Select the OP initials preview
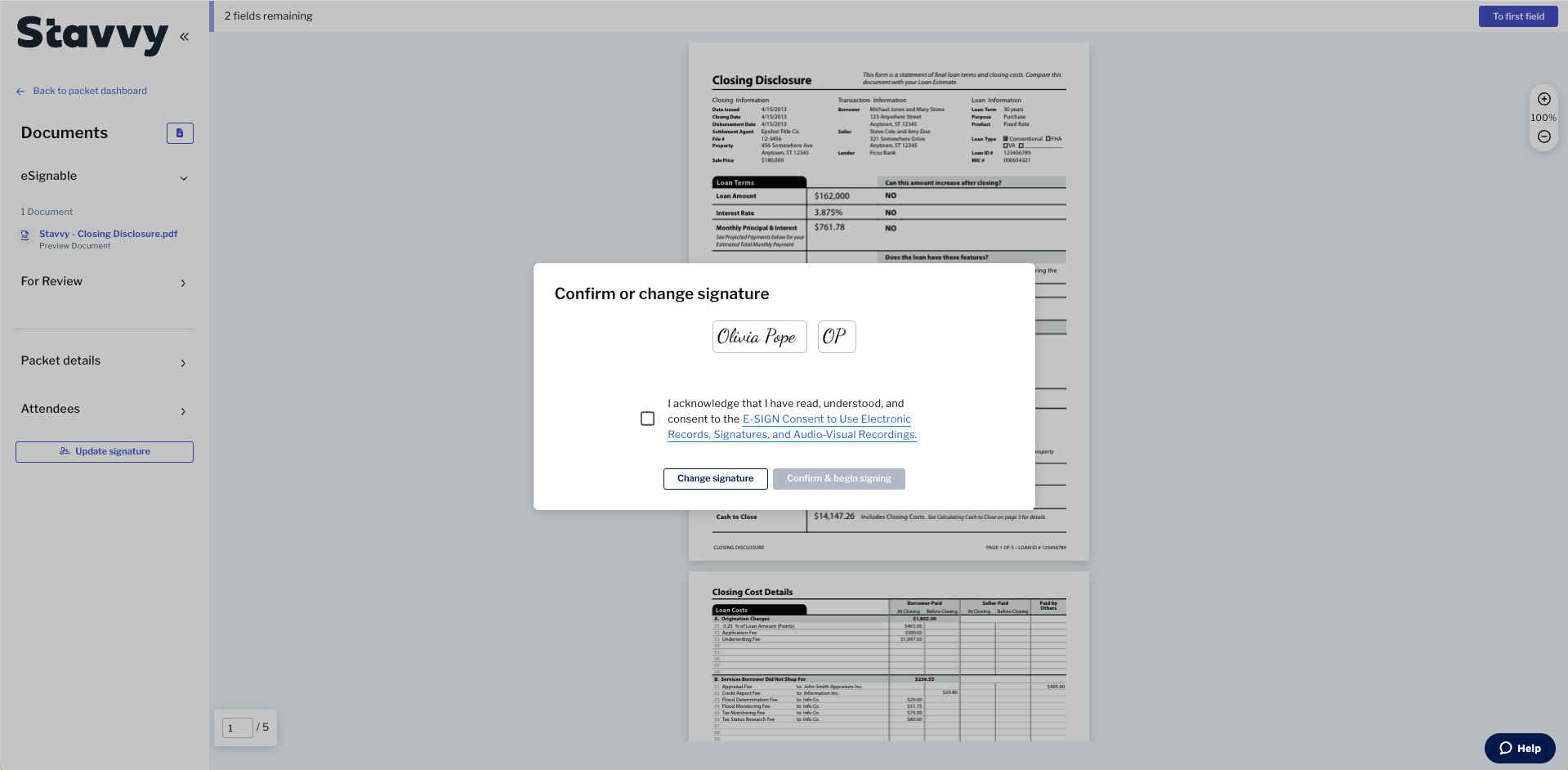The height and width of the screenshot is (770, 1568). coord(837,337)
